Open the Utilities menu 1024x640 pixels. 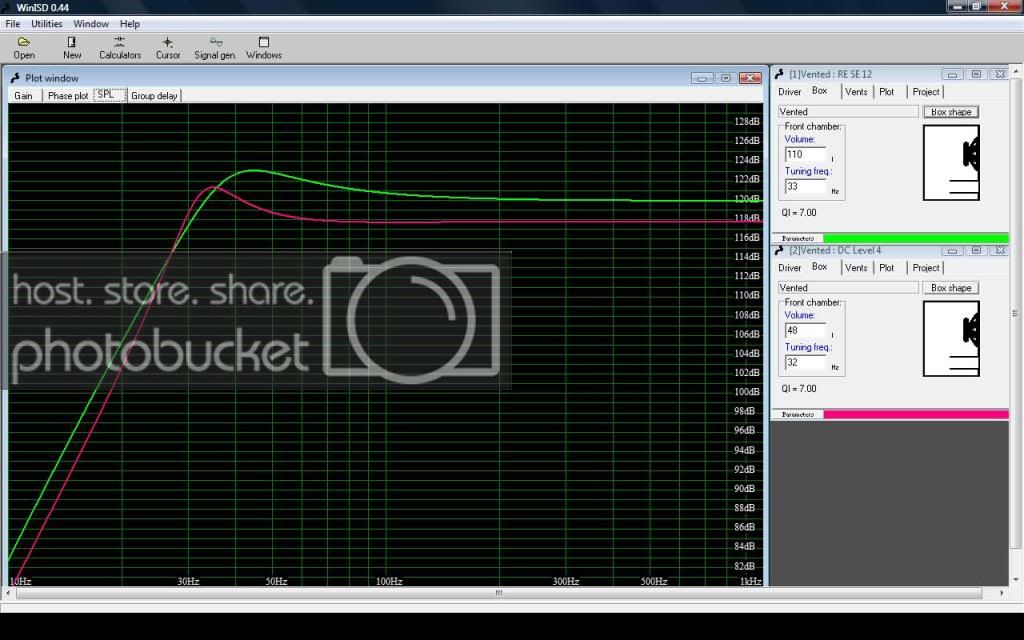[46, 24]
